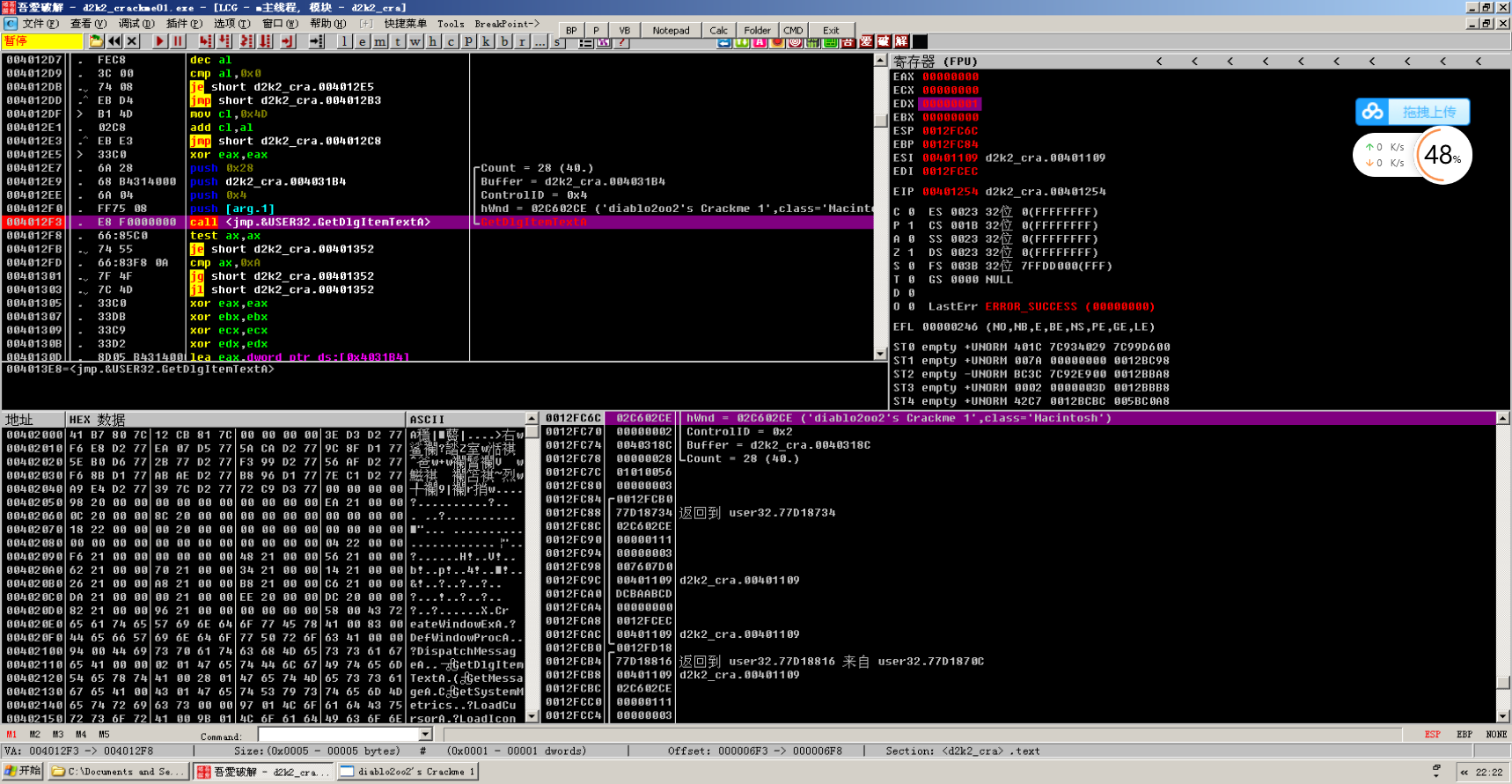Open the 插件(P) plugins menu
This screenshot has width=1512, height=784.
point(183,24)
